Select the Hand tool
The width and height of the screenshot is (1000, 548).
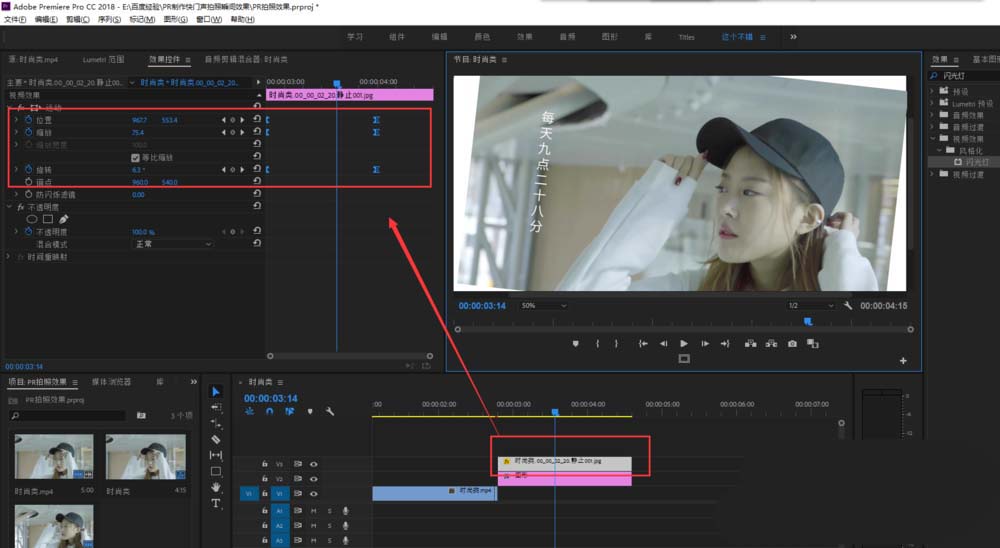click(216, 487)
